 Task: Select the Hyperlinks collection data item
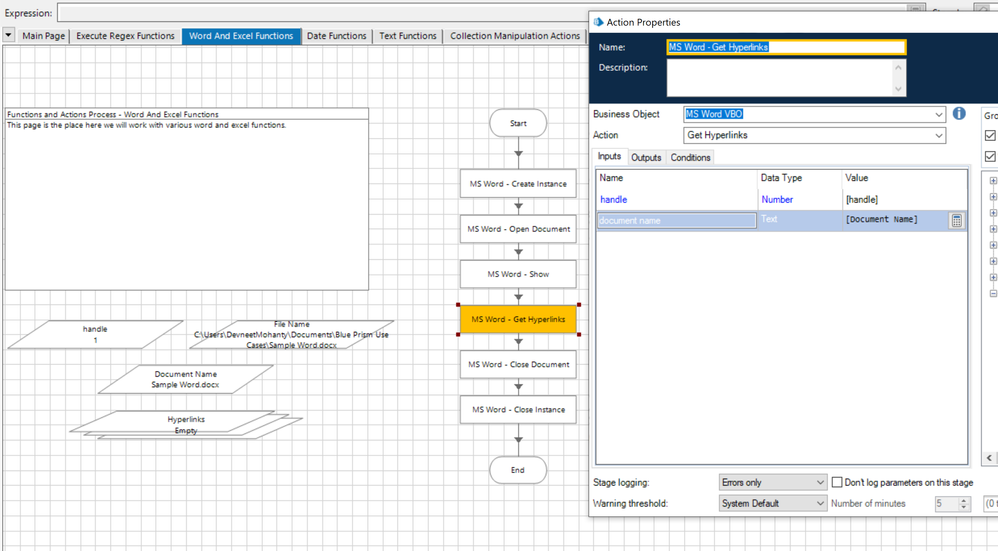(x=186, y=424)
